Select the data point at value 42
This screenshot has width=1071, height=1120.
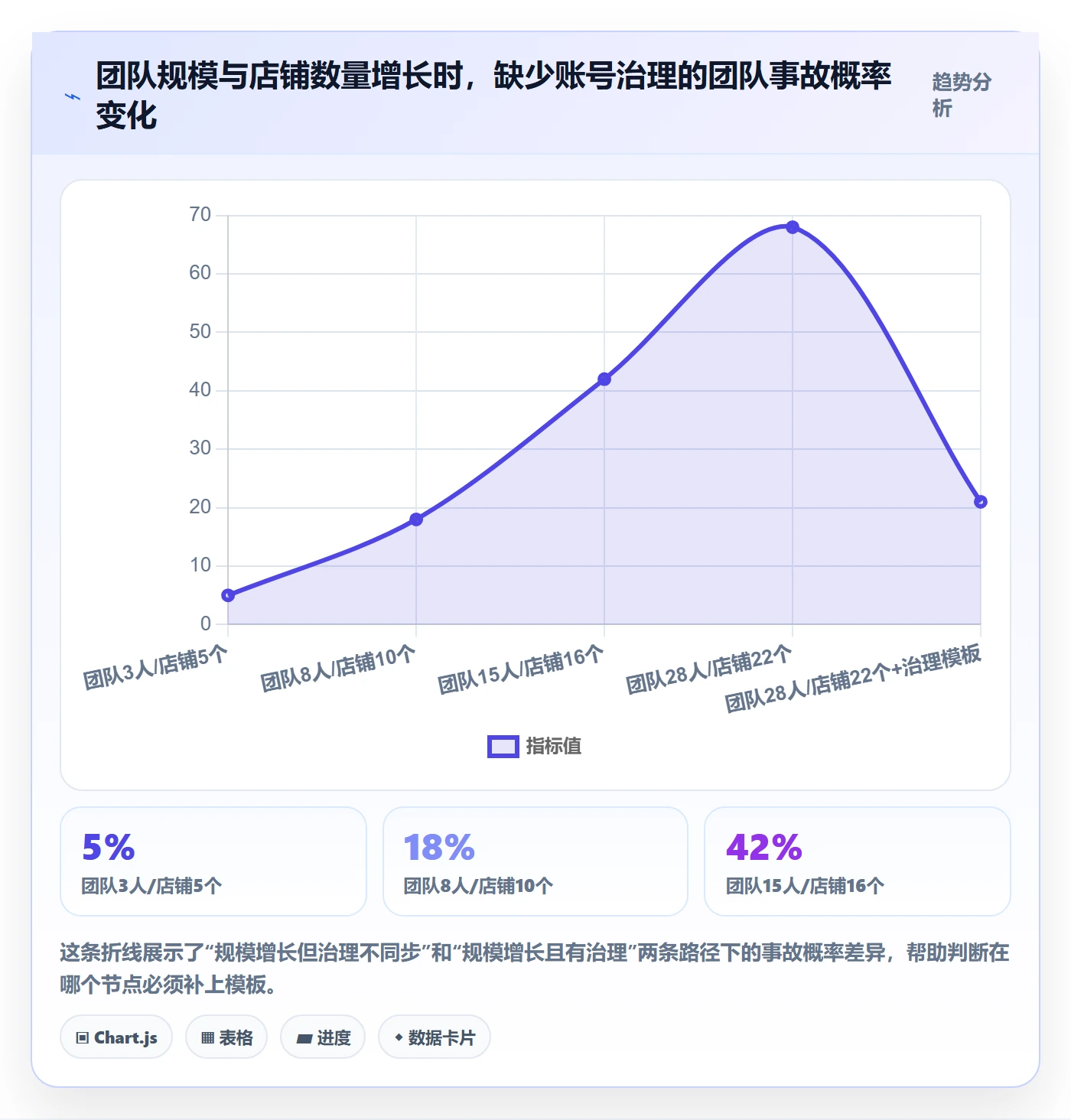(x=604, y=379)
